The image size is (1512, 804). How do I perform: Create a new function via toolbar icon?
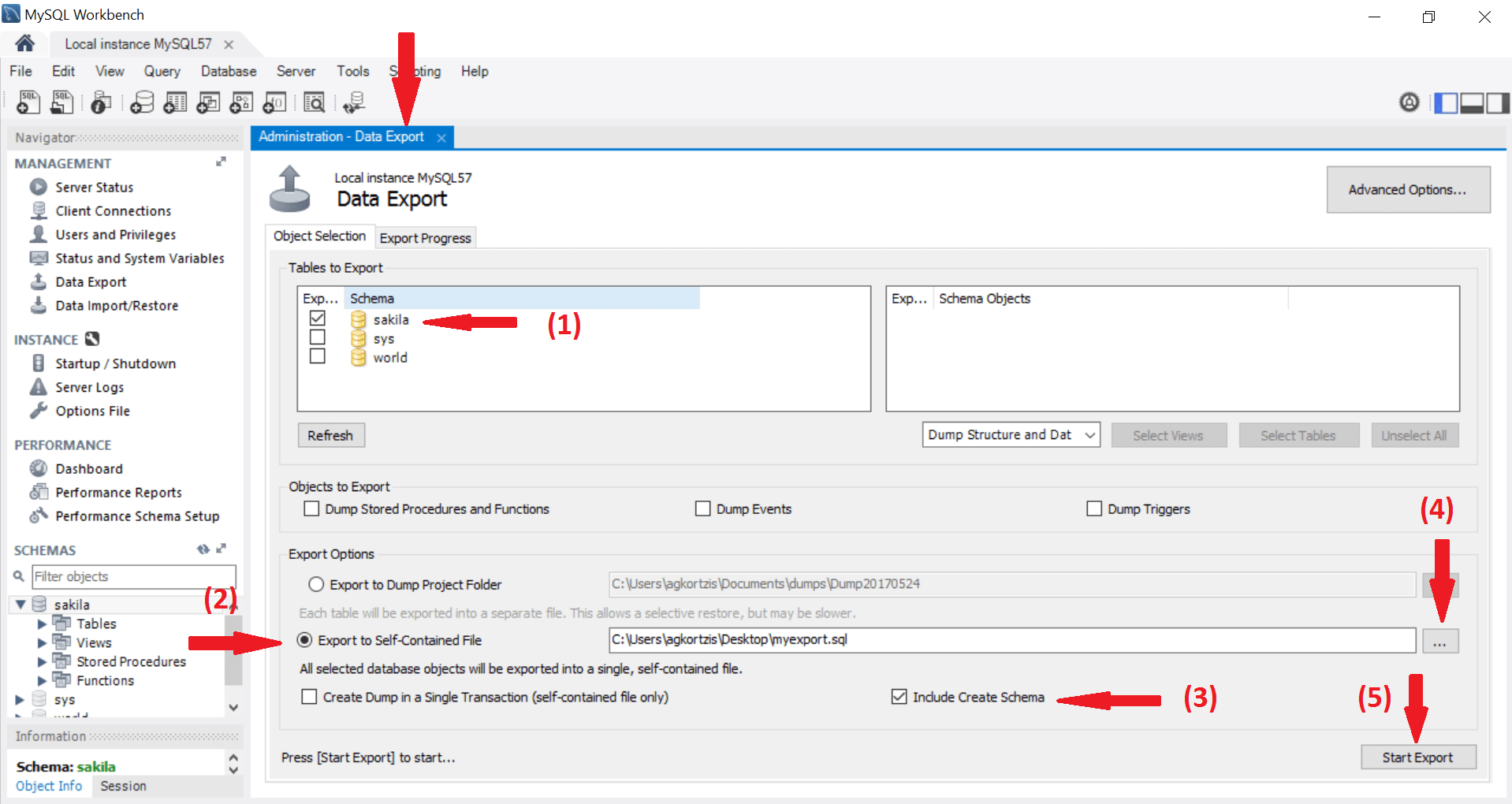point(274,102)
